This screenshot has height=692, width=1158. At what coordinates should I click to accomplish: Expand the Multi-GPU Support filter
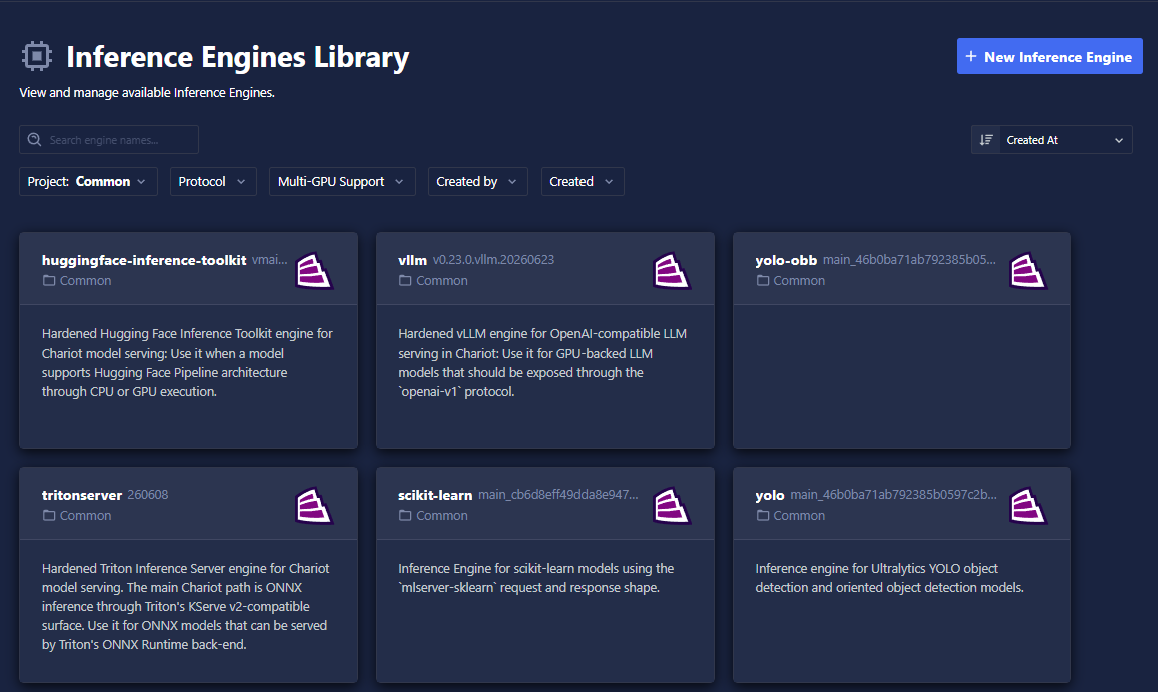(x=342, y=182)
